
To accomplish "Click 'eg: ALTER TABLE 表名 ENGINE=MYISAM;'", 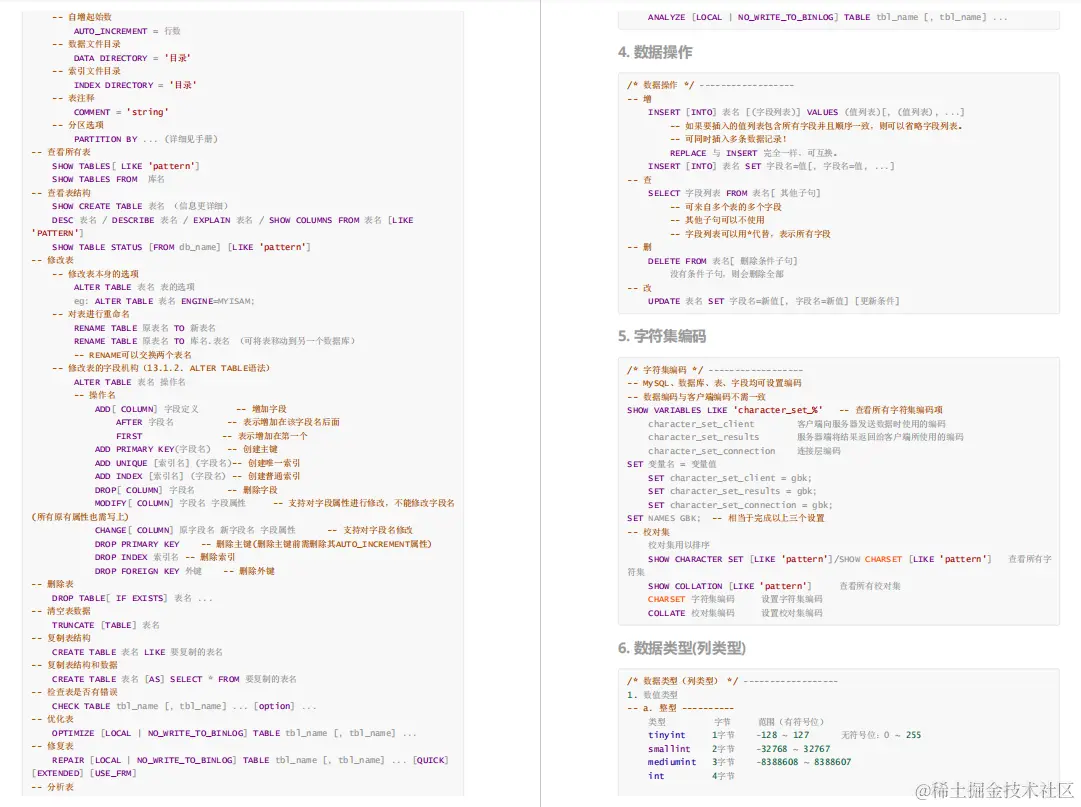I will [164, 301].
